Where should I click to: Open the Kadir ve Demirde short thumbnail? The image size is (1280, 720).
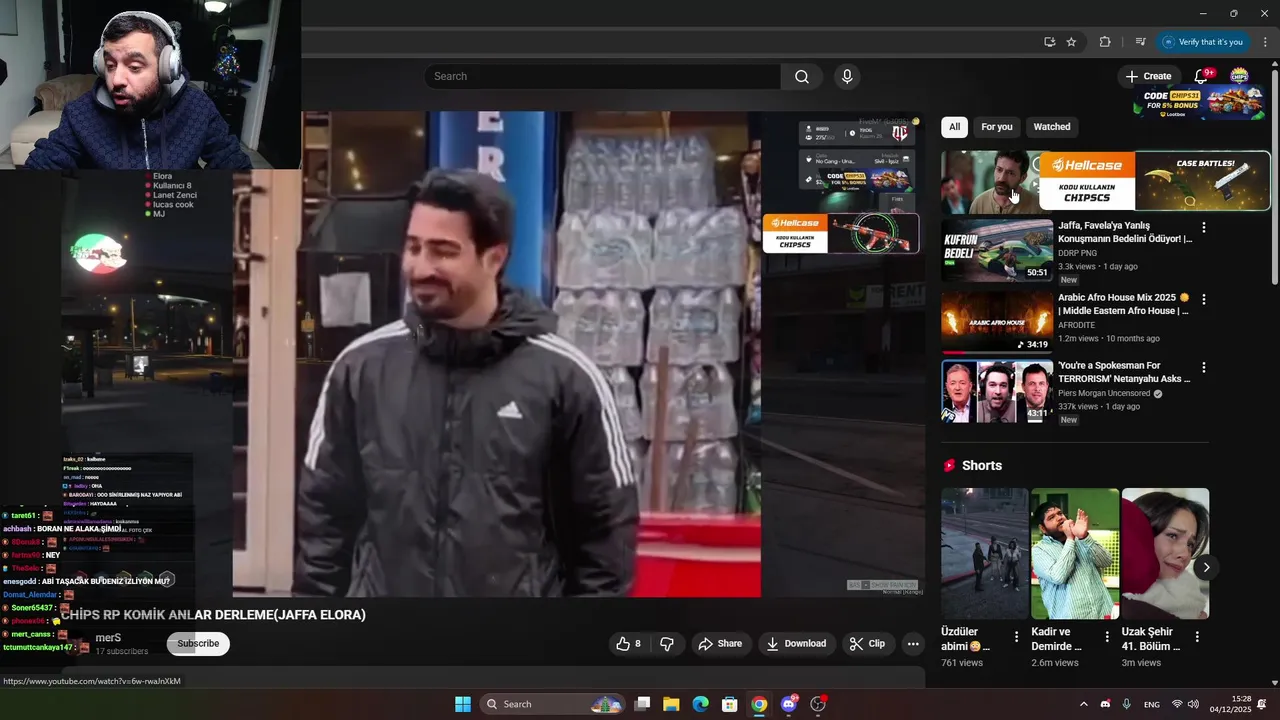pos(1075,554)
